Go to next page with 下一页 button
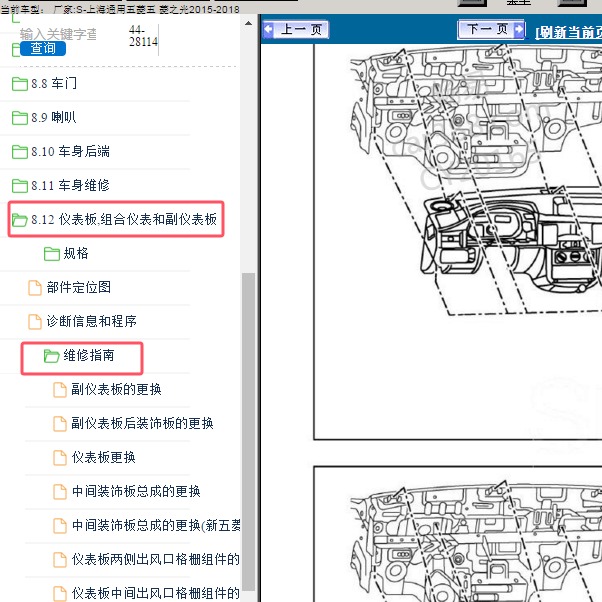The image size is (602, 602). click(491, 29)
